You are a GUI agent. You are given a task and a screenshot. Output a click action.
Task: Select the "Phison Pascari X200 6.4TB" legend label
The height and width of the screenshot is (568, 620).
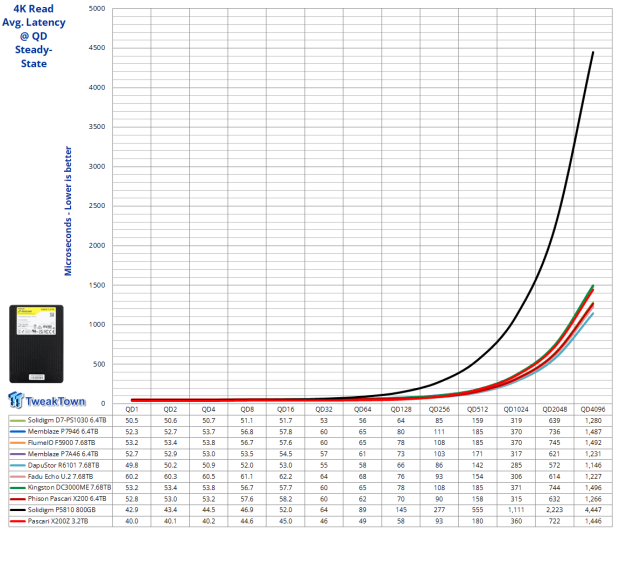pyautogui.click(x=67, y=499)
